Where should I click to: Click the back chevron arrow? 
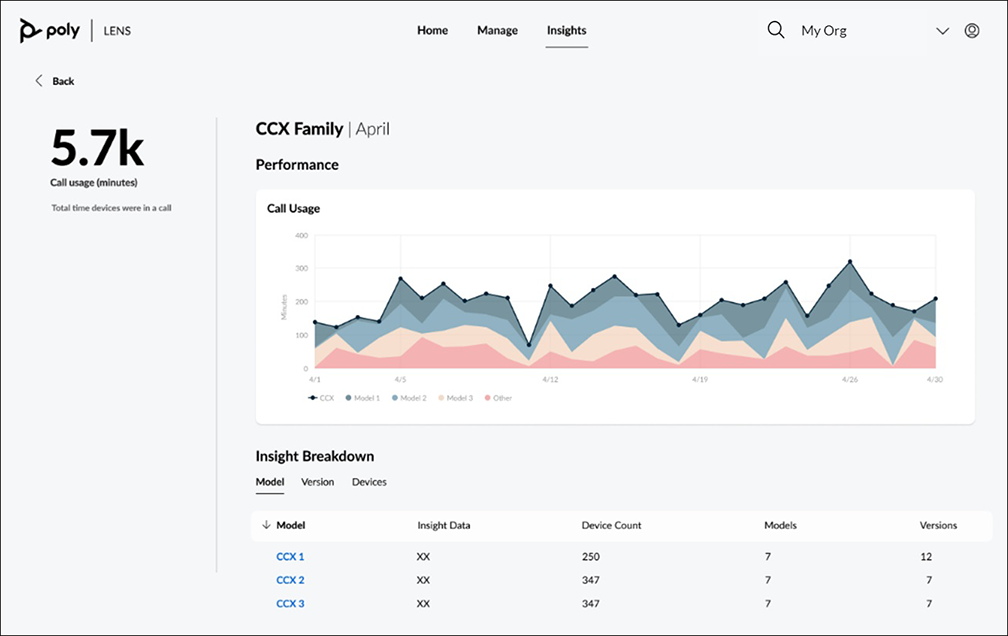point(38,80)
